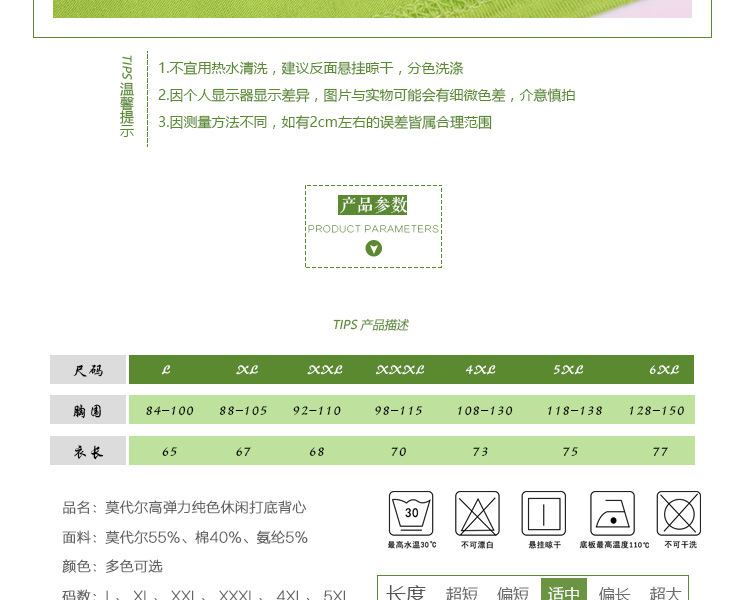Click the XL size column header

click(247, 370)
